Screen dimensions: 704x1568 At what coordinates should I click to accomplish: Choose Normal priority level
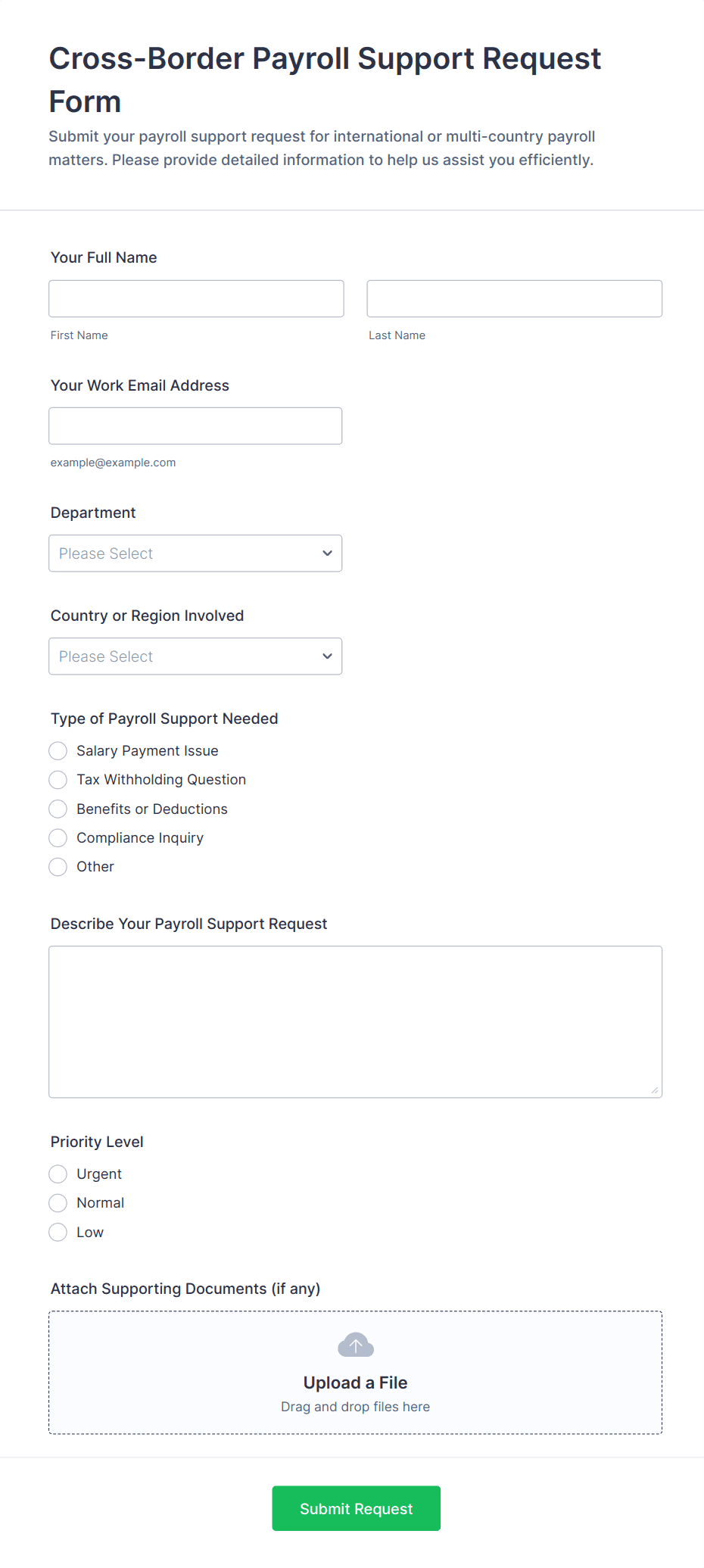tap(58, 1203)
